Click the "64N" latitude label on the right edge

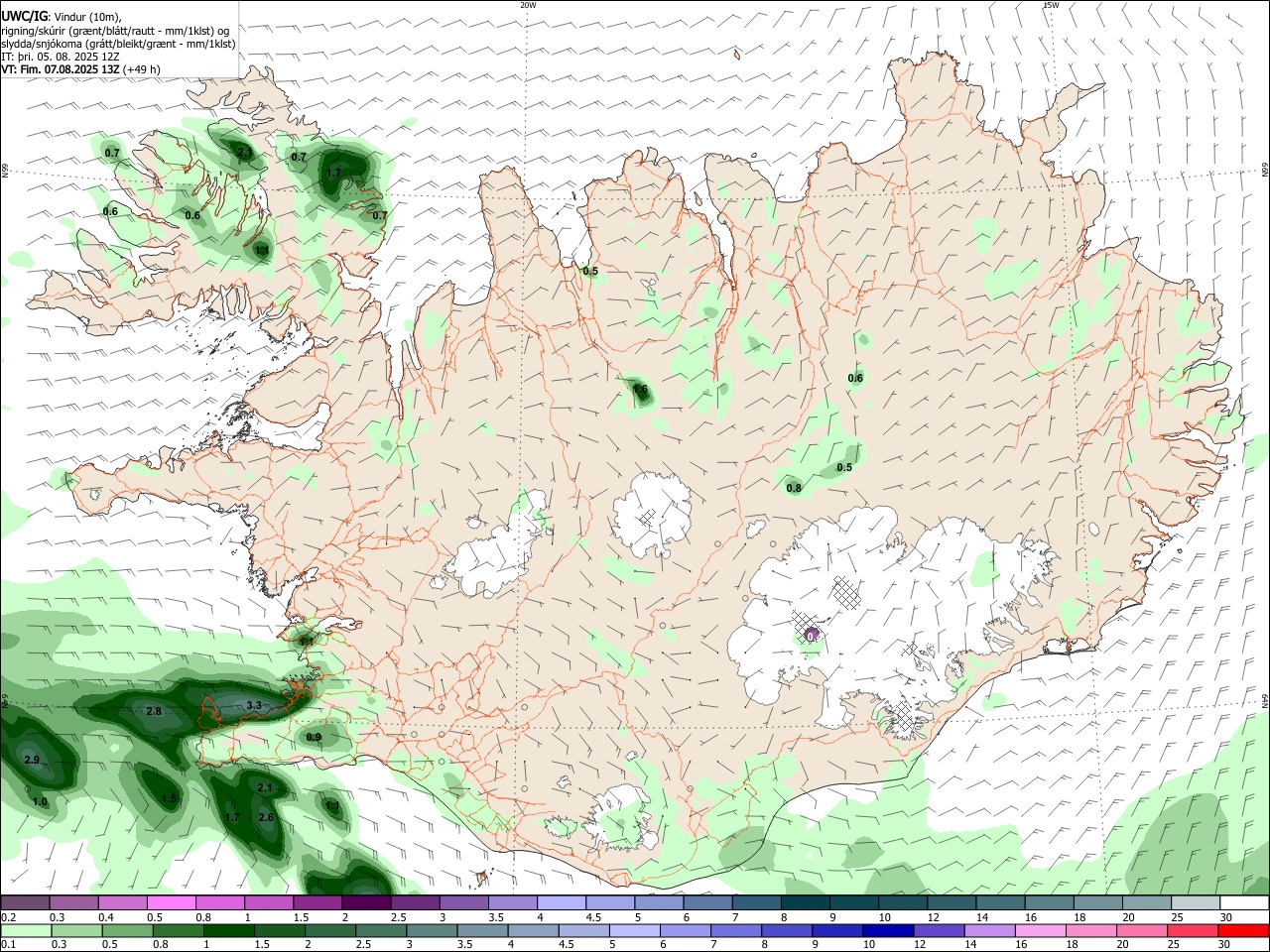pos(1265,700)
